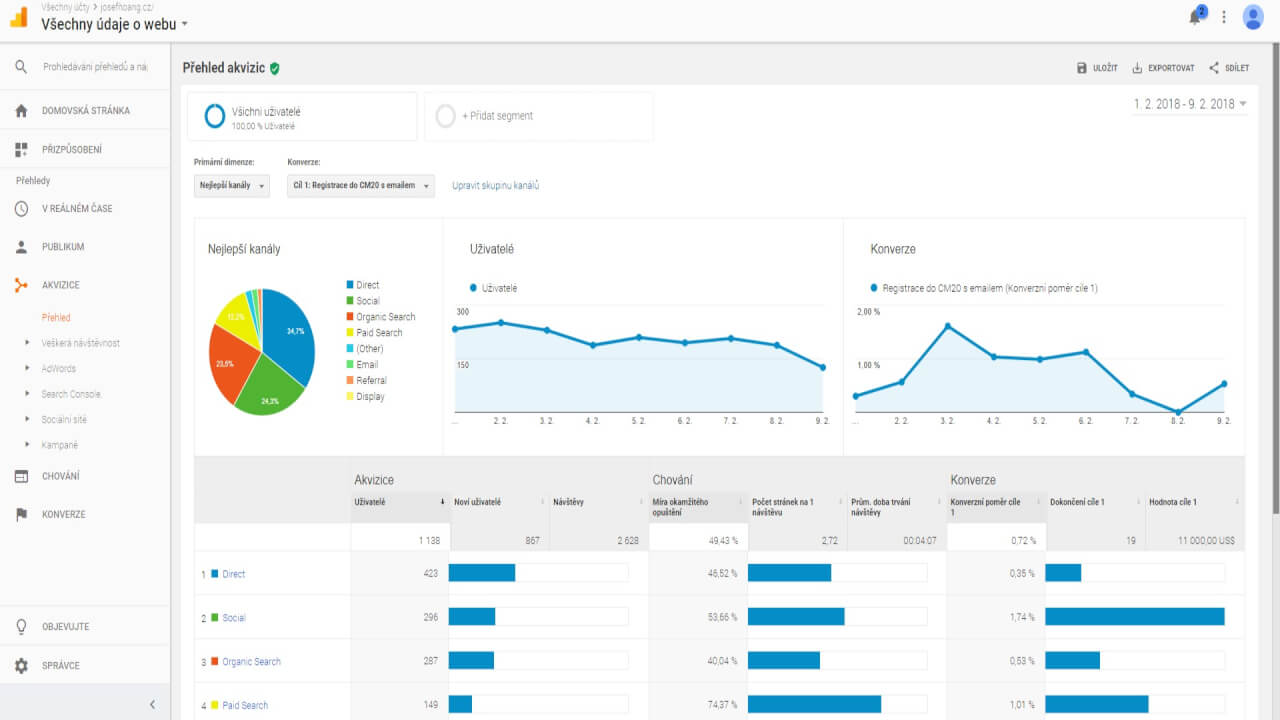This screenshot has width=1280, height=720.
Task: Open the Objevujte lightbulb icon
Action: pyautogui.click(x=21, y=624)
